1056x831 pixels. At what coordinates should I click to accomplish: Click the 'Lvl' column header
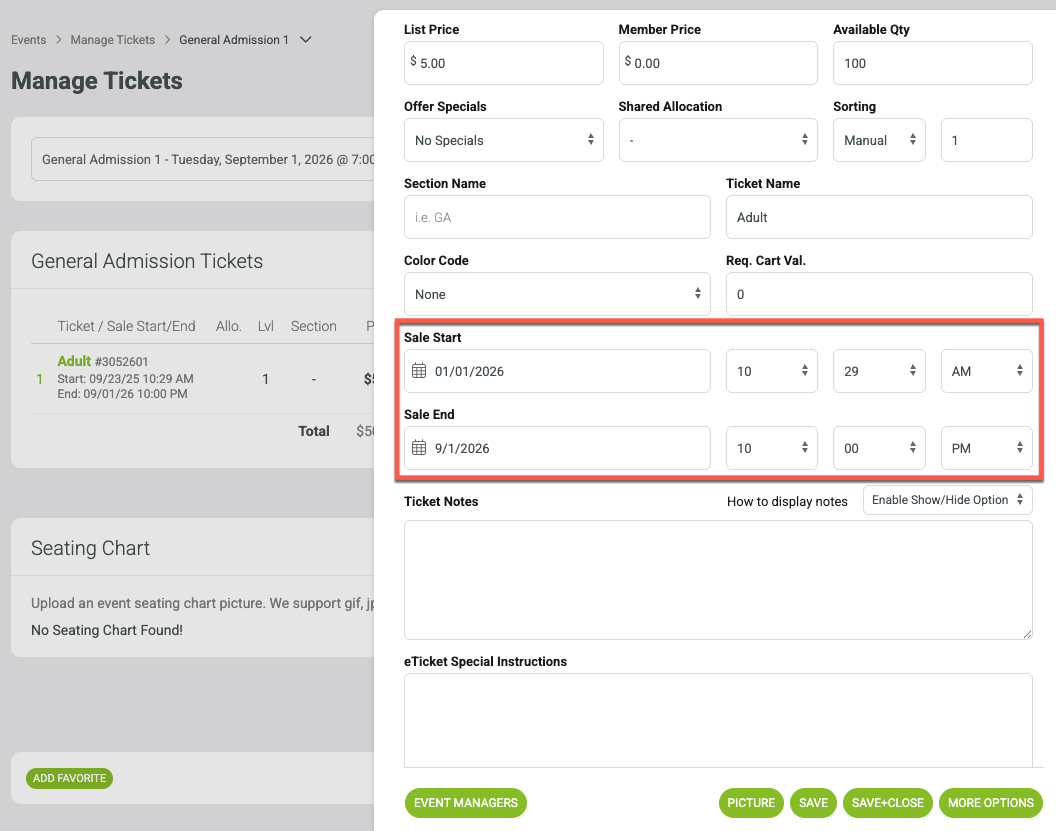tap(265, 326)
